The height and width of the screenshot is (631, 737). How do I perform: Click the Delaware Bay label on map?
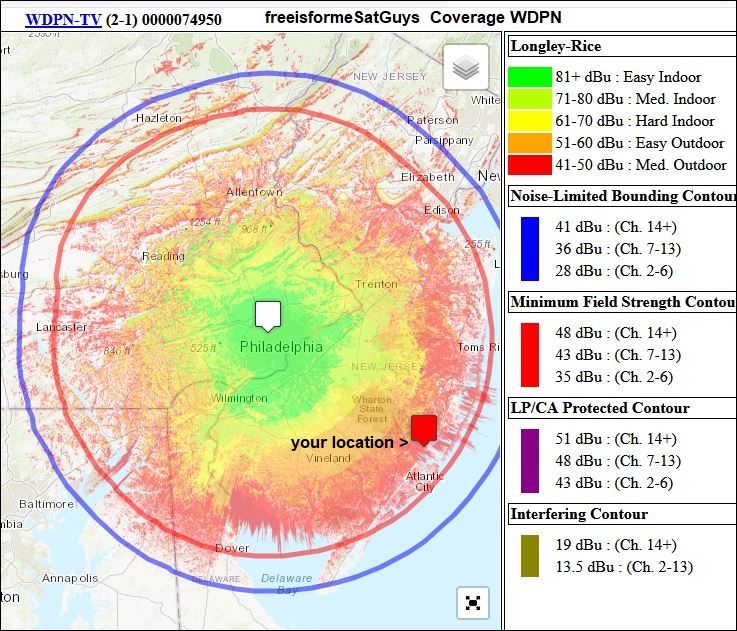coord(287,584)
